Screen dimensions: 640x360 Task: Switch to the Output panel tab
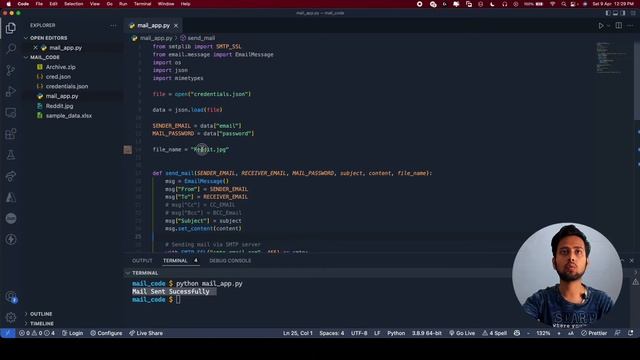click(142, 260)
